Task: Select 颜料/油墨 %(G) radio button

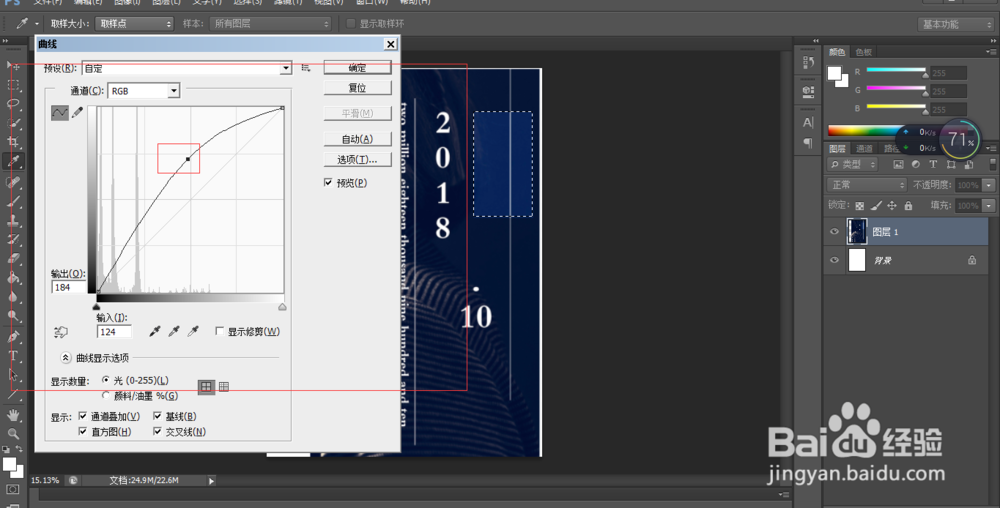Action: [x=106, y=395]
